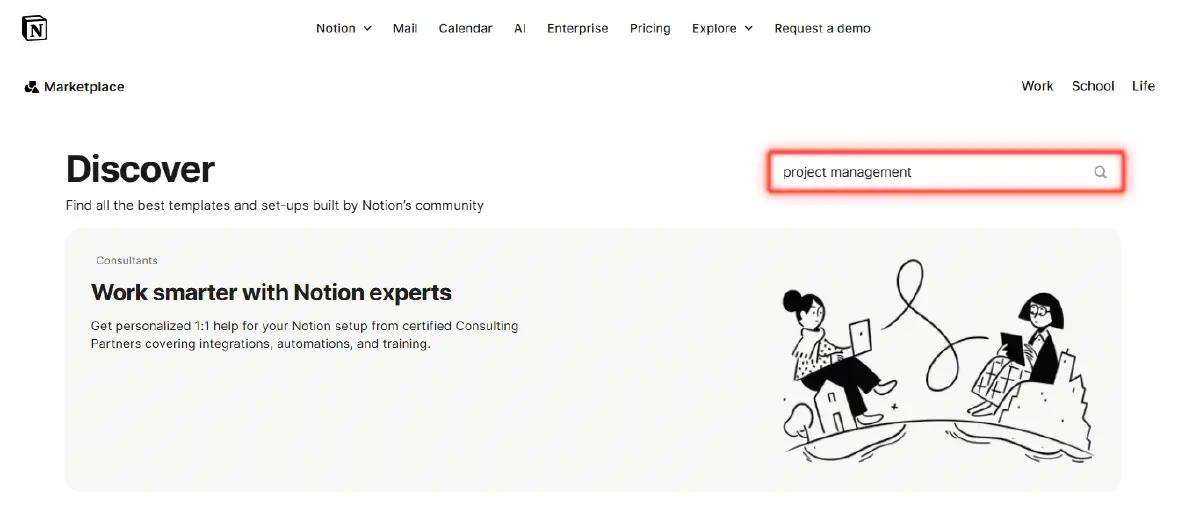Screen dimensions: 1200x513
Task: Select the Life category
Action: pyautogui.click(x=1143, y=86)
